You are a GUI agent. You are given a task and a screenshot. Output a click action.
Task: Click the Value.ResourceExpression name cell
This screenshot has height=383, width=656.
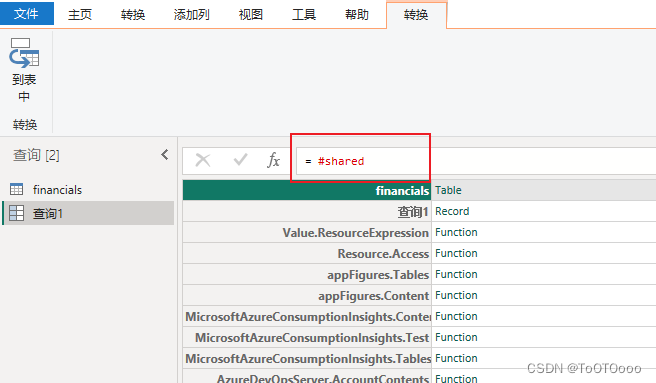307,232
